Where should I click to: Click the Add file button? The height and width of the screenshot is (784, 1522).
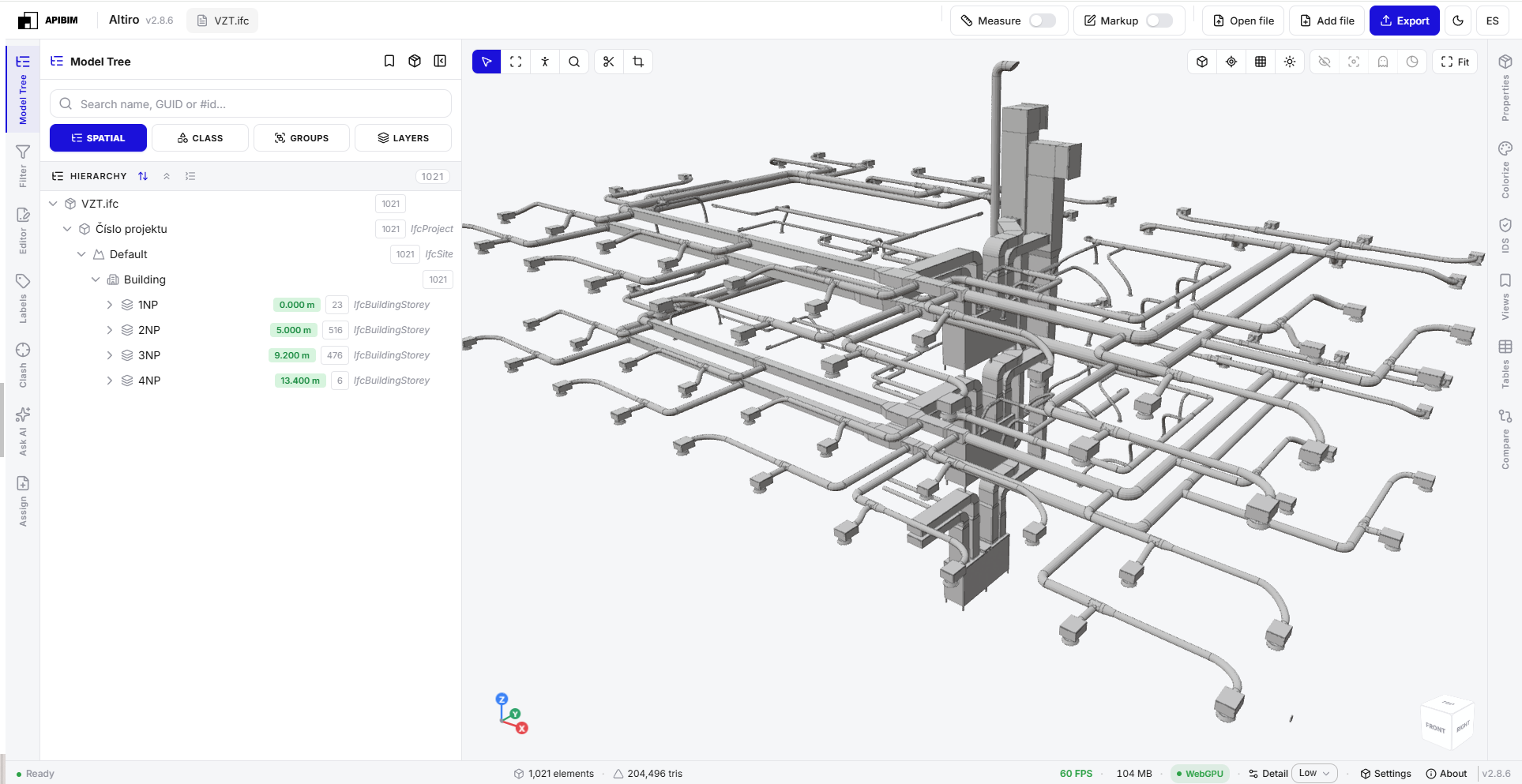[x=1327, y=21]
